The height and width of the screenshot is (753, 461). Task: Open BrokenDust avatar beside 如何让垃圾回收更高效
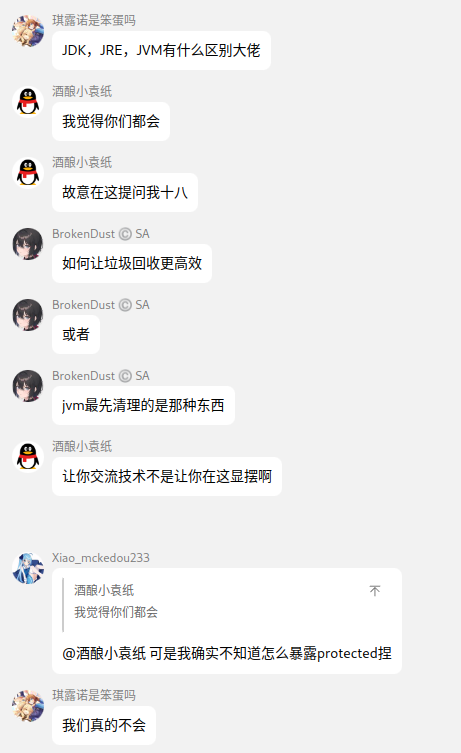click(28, 244)
